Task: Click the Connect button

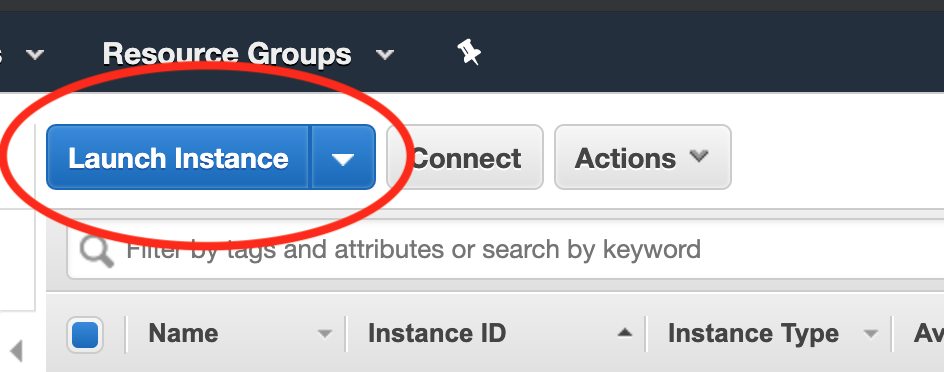Action: click(x=465, y=157)
